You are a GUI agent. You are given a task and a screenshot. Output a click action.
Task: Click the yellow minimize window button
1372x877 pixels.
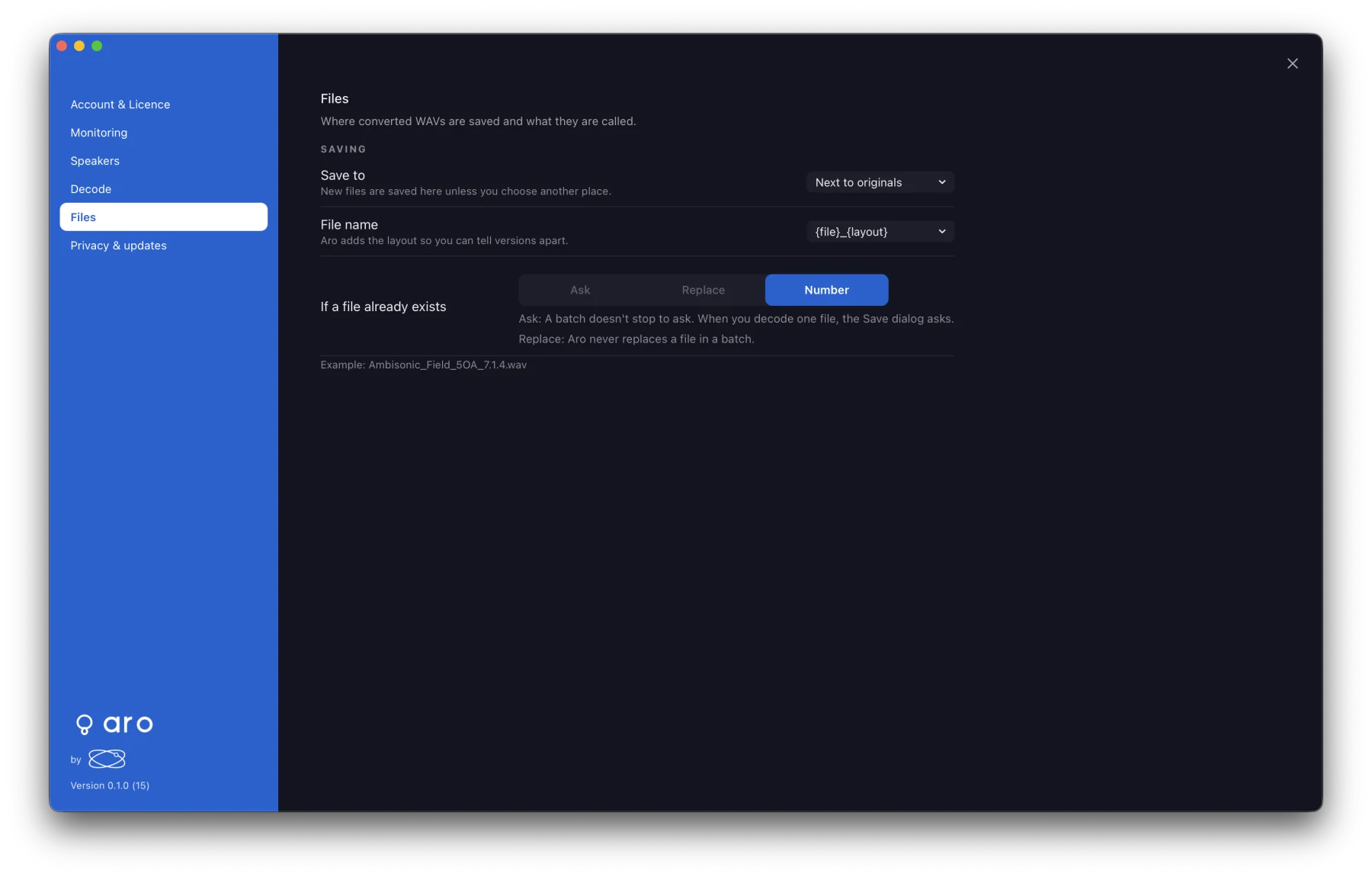(x=79, y=46)
